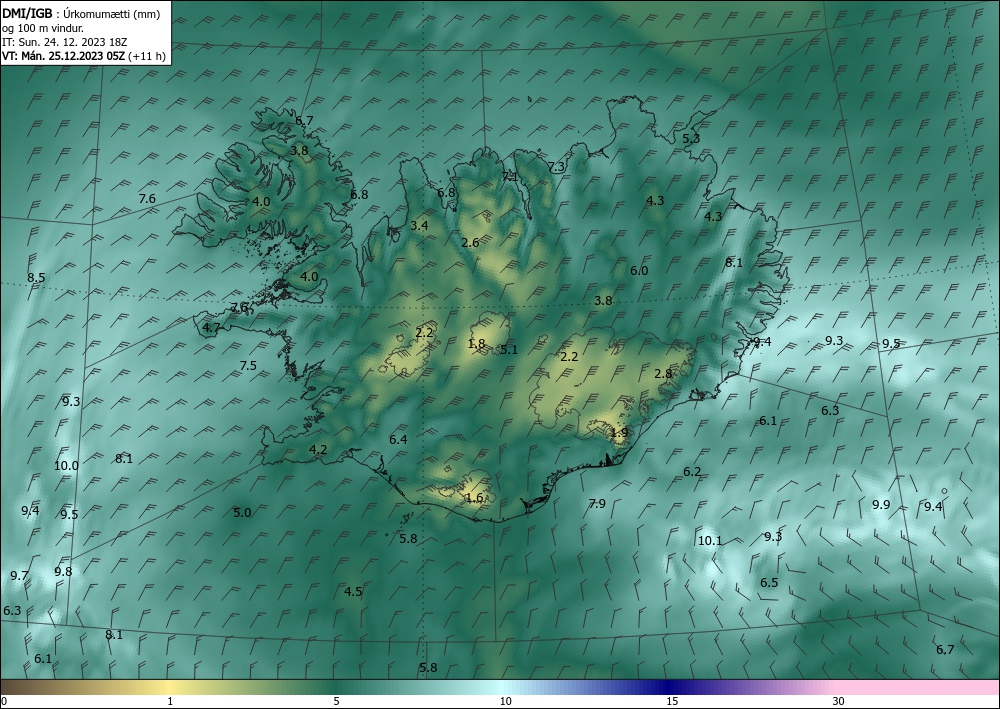
Task: Click the 7.3 precipitation value
Action: point(557,166)
